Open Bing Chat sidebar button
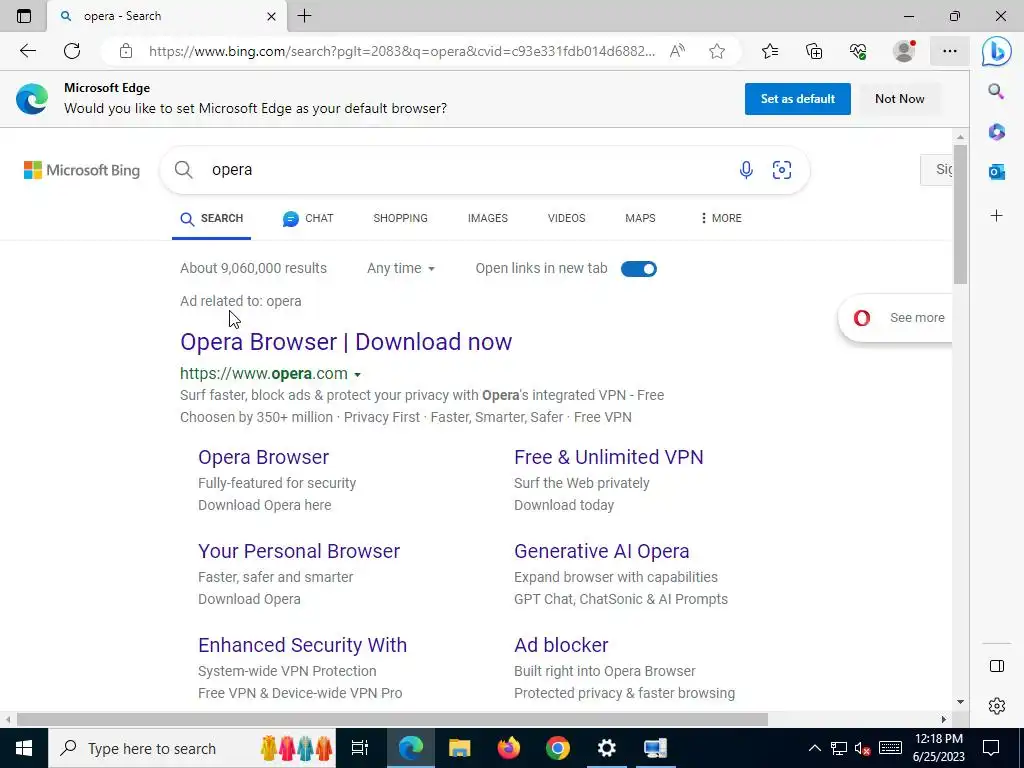The image size is (1024, 768). click(997, 52)
